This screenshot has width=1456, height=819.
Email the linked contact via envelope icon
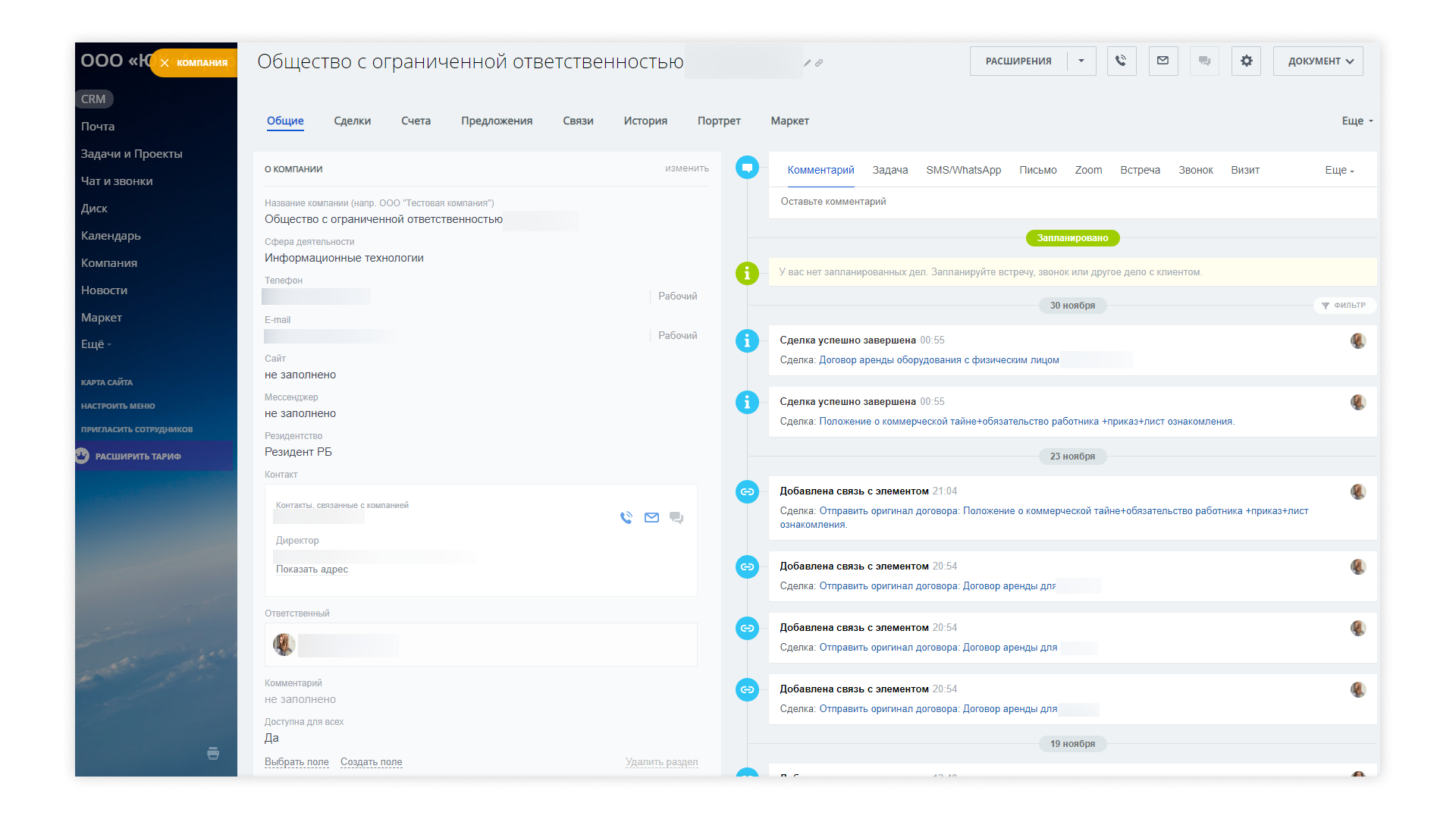coord(651,518)
